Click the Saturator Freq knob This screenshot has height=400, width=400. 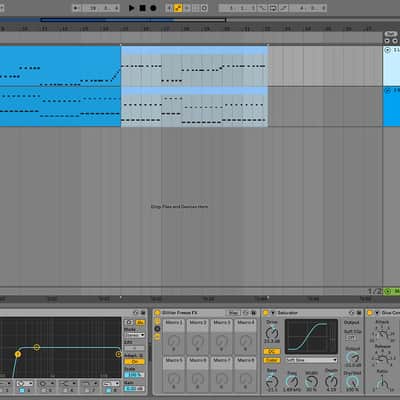tap(291, 382)
